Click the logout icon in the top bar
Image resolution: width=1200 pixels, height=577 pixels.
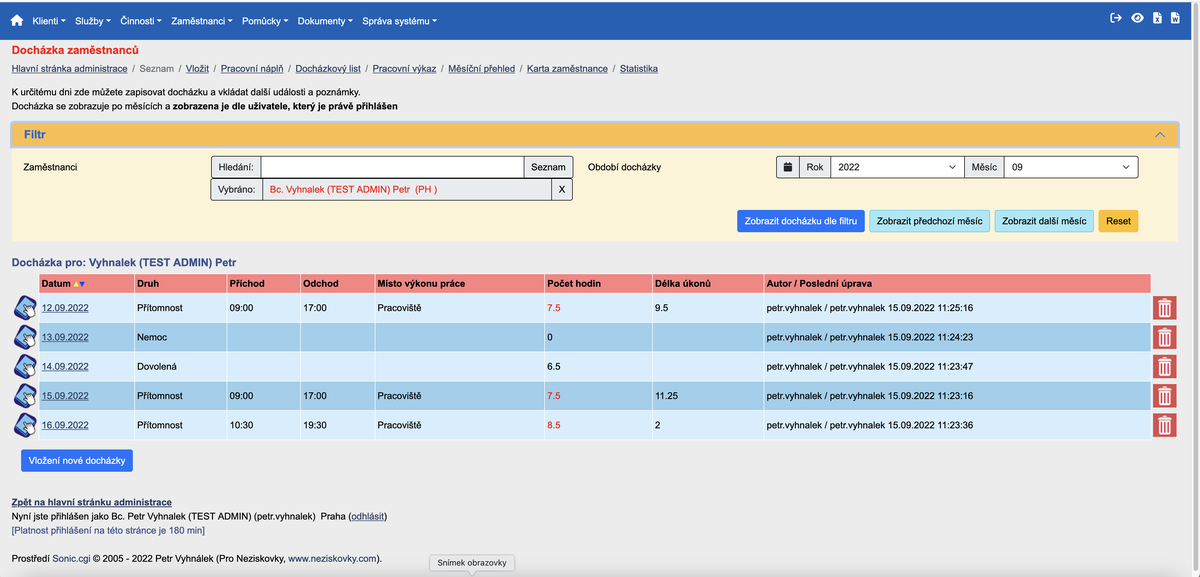1116,18
